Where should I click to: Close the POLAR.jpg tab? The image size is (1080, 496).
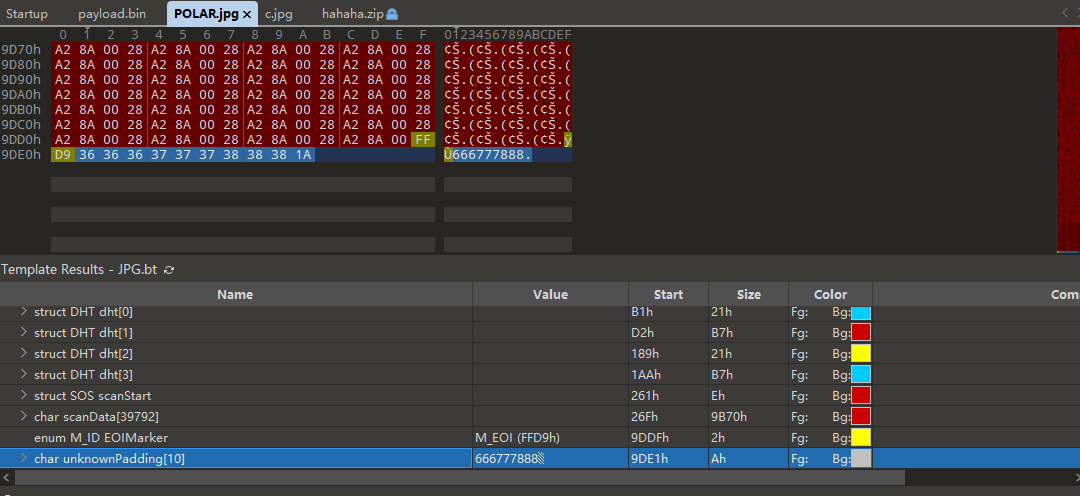click(247, 14)
